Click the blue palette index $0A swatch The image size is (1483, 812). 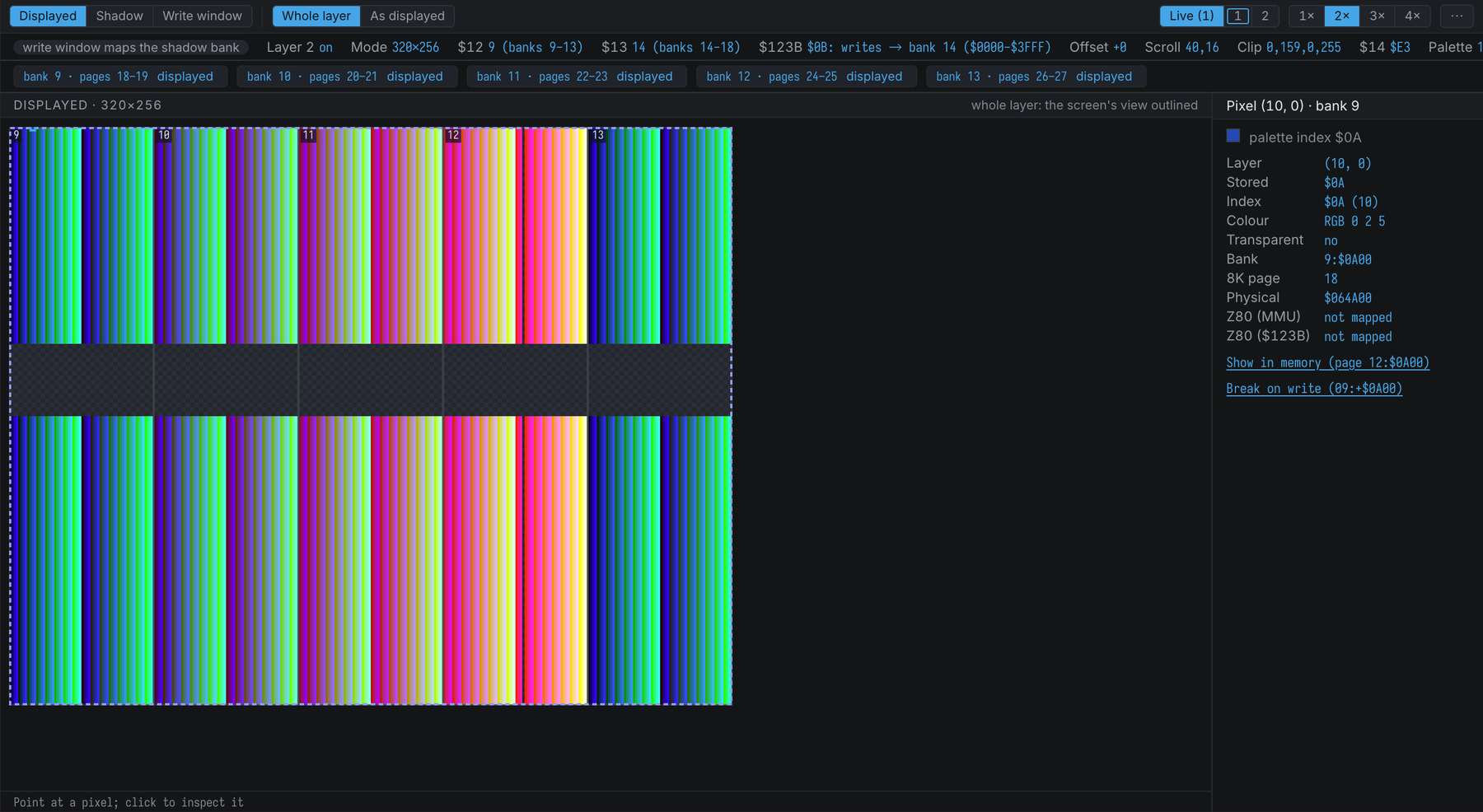tap(1233, 136)
